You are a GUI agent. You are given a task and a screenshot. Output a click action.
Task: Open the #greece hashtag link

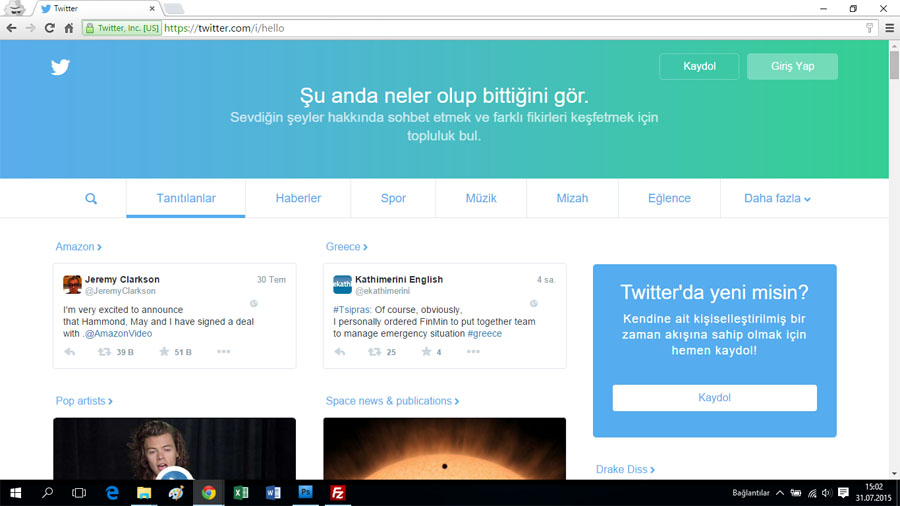[484, 334]
